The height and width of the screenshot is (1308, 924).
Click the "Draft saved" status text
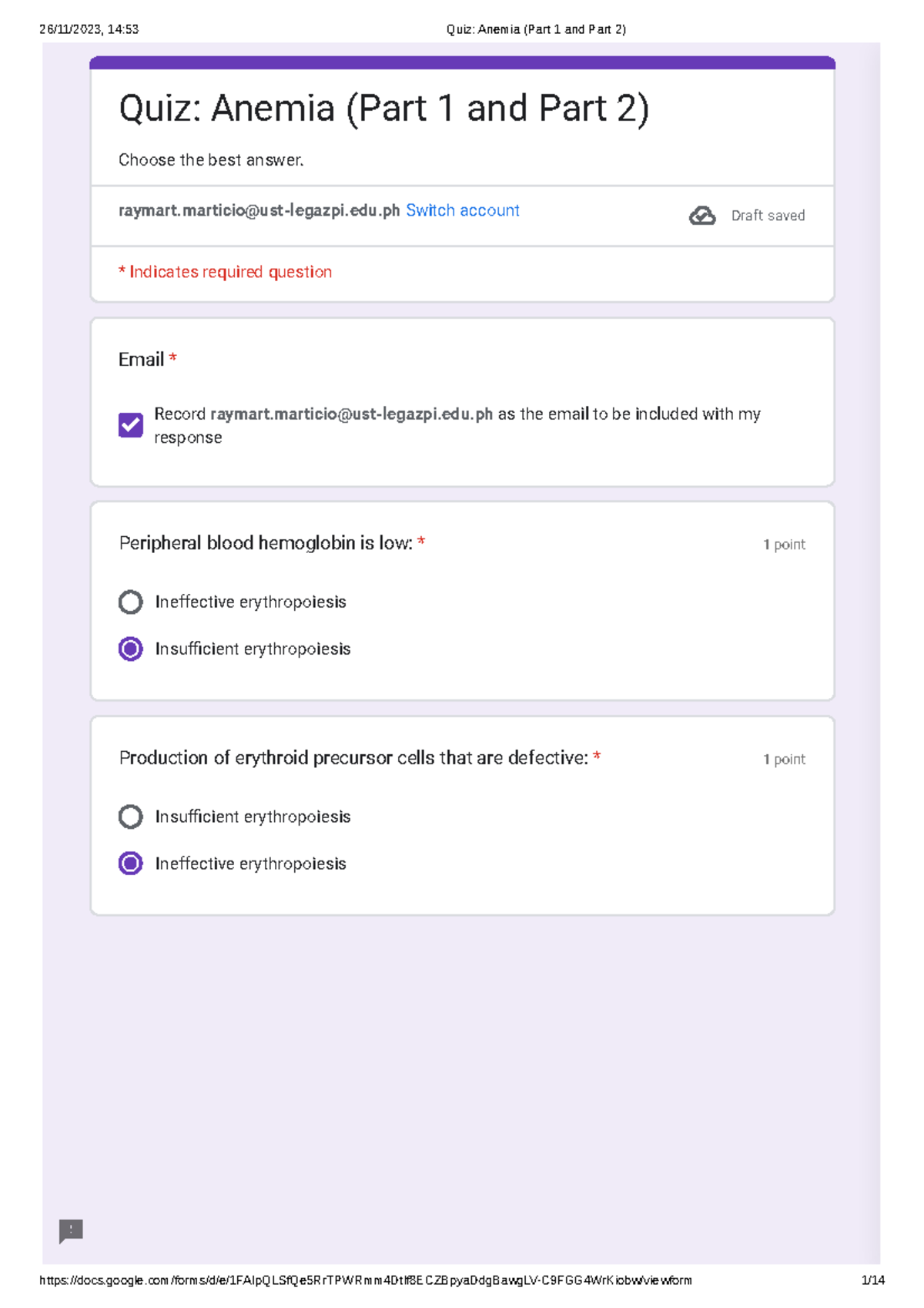click(768, 216)
